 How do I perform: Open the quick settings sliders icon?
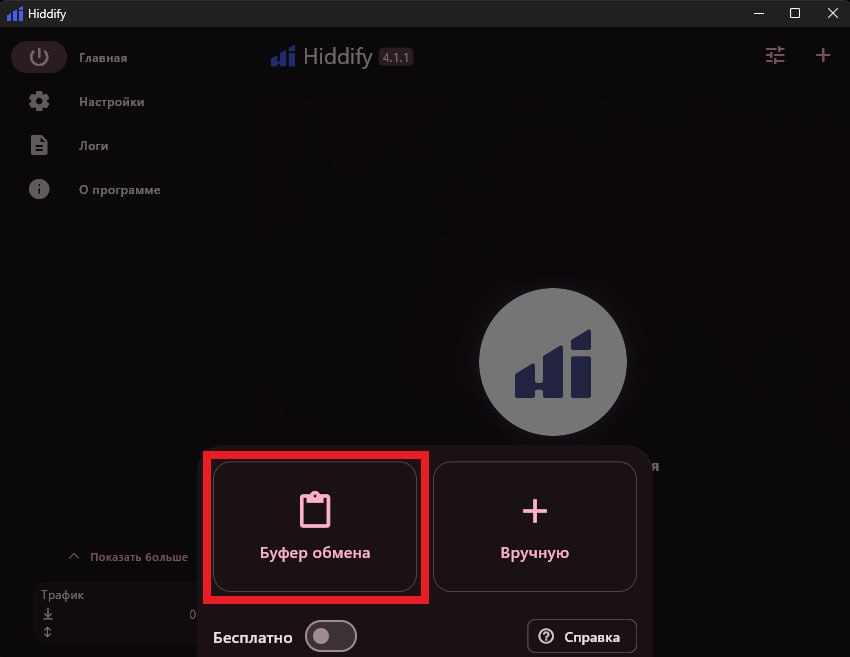[x=775, y=55]
